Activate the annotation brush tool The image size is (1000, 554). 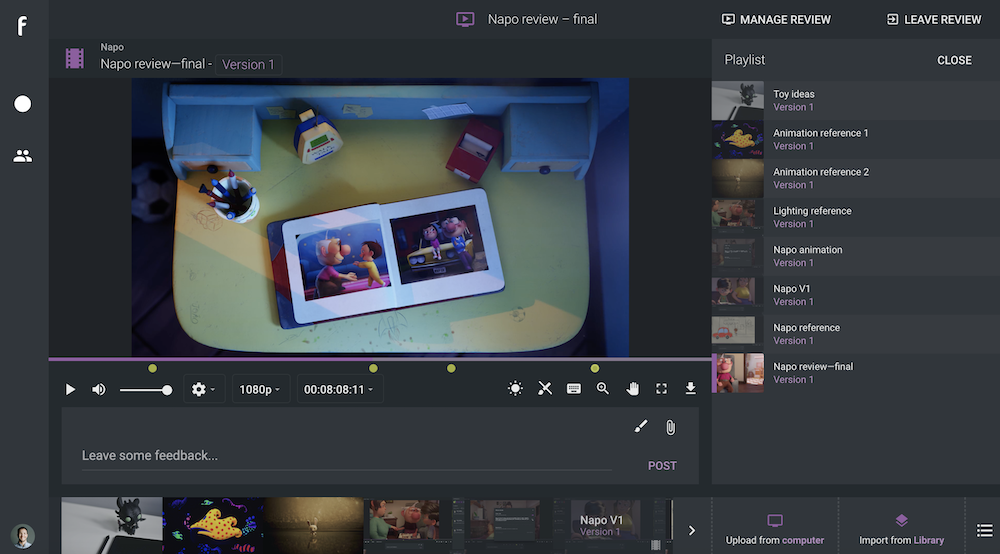pyautogui.click(x=641, y=426)
